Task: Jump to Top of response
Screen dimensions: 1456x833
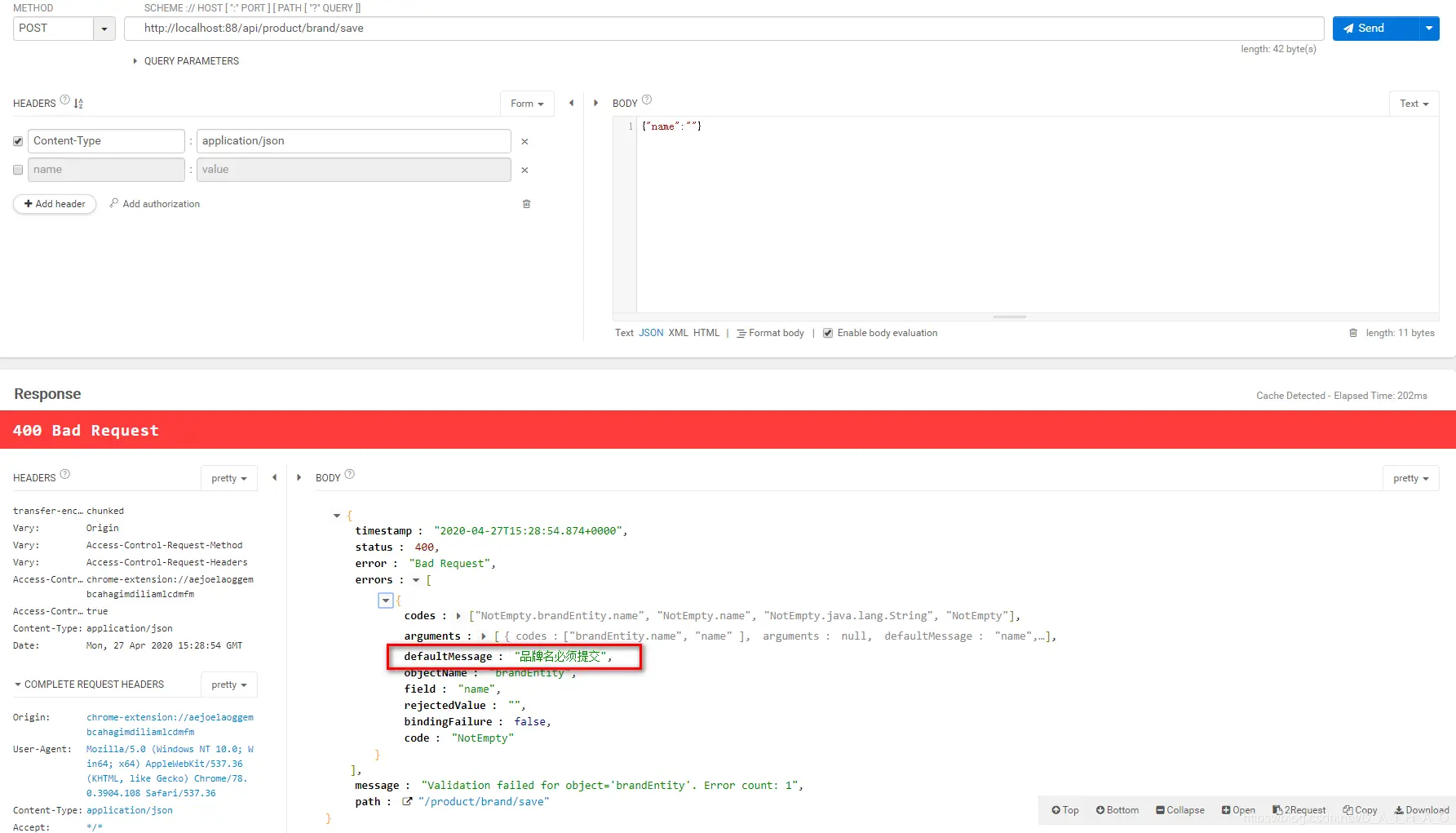Action: pyautogui.click(x=1065, y=810)
